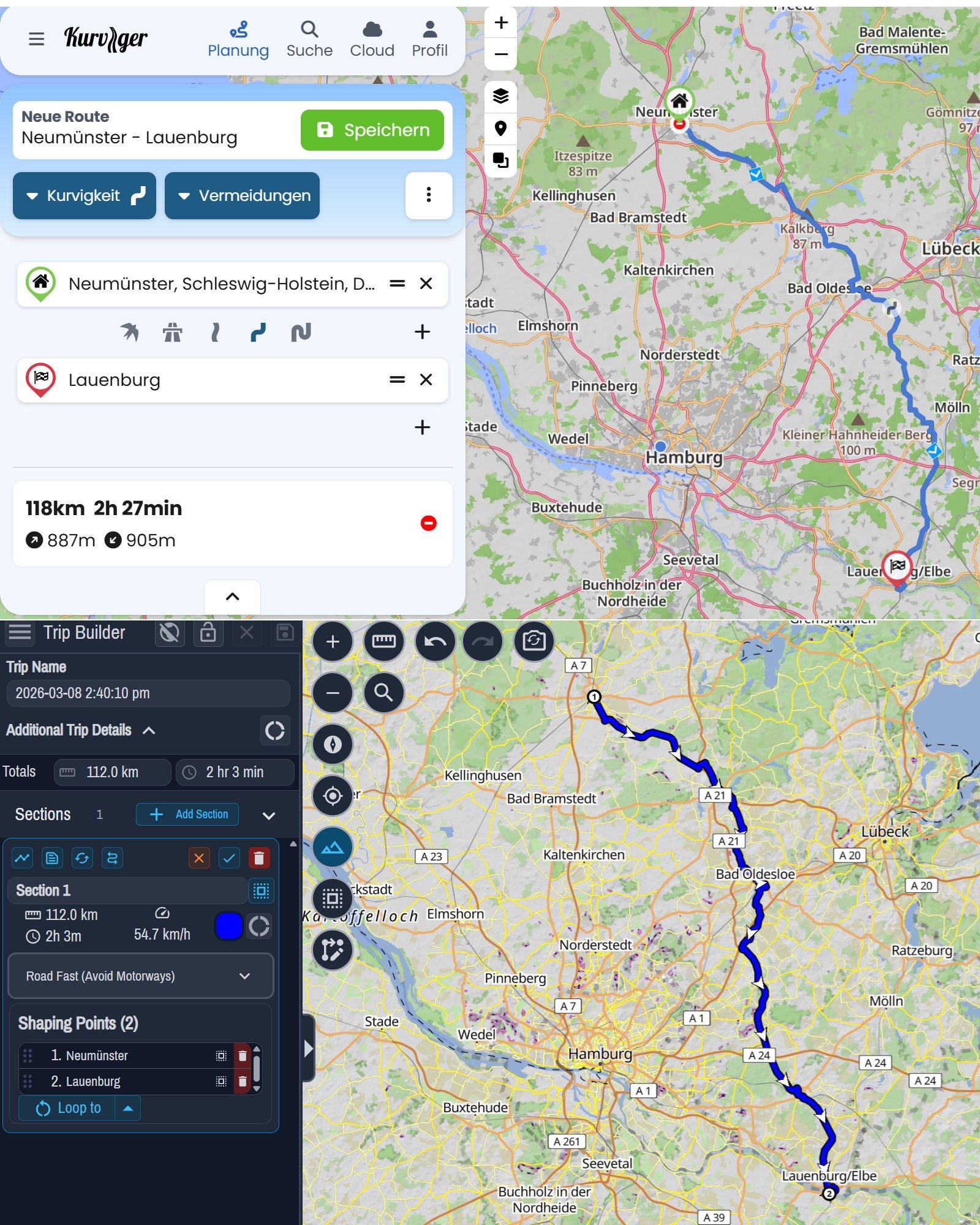The height and width of the screenshot is (1225, 980).
Task: Open the elevation graph for Section 1
Action: [x=23, y=858]
